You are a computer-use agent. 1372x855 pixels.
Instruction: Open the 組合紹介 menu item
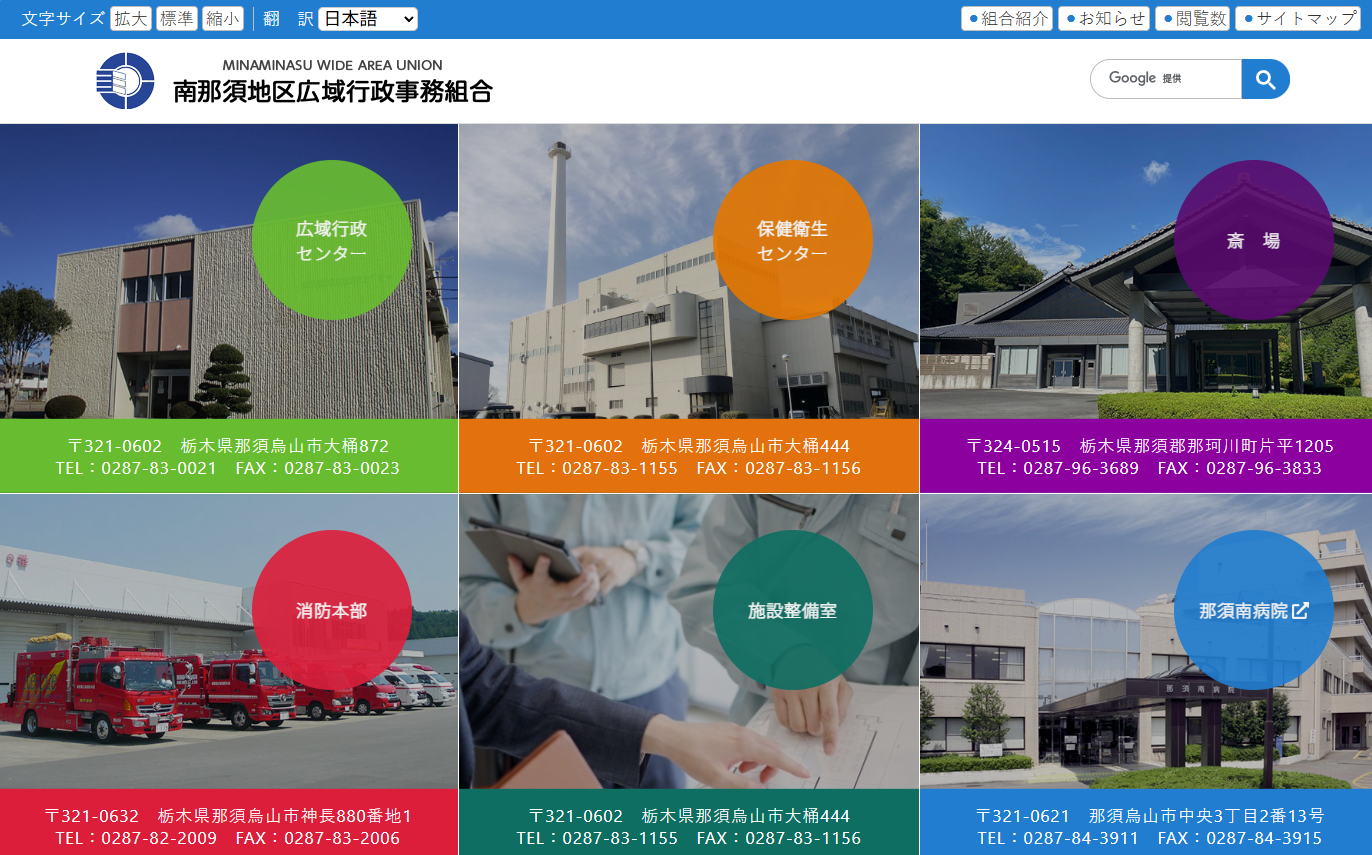pos(1007,19)
